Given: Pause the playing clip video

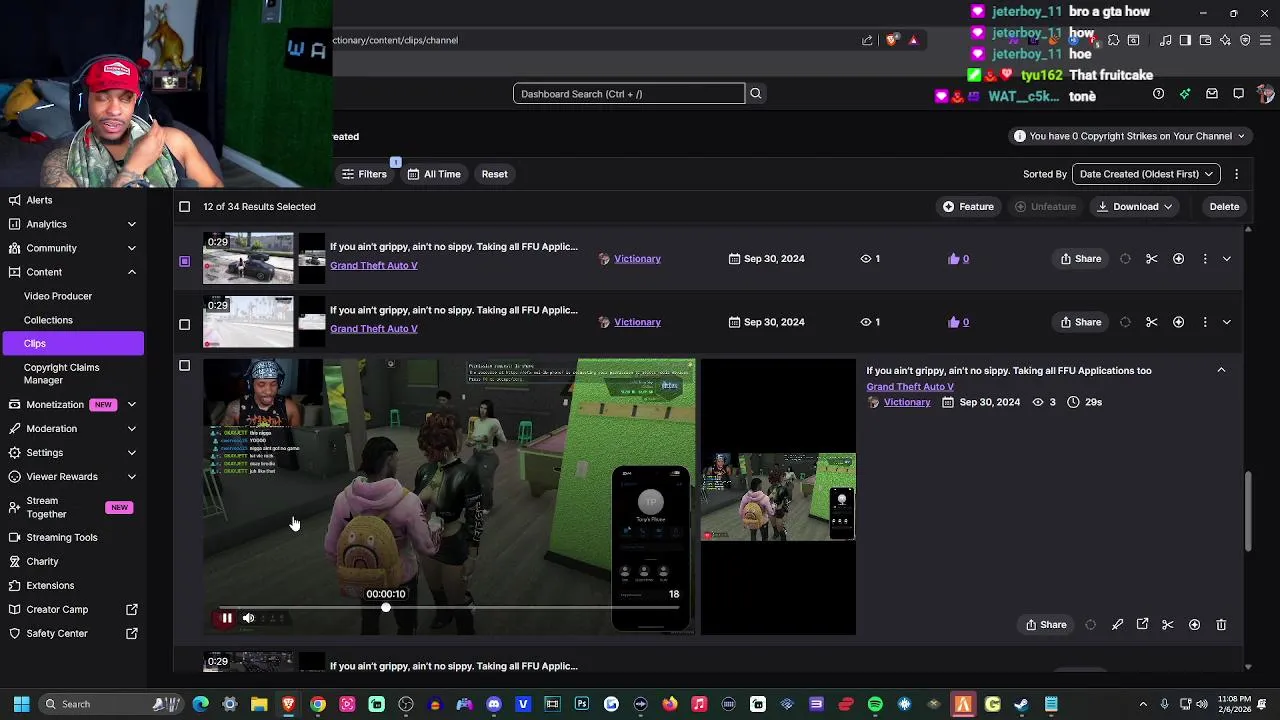Looking at the screenshot, I should [227, 618].
